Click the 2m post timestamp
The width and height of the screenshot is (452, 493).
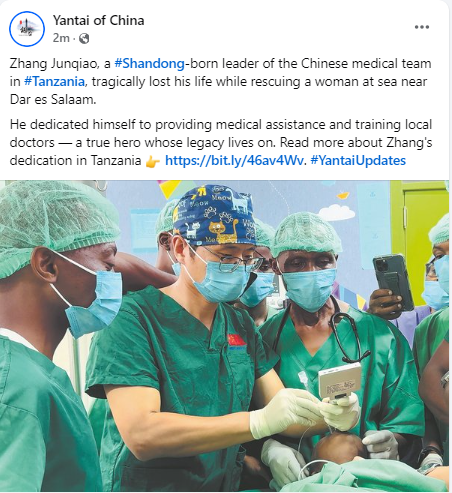[61, 38]
